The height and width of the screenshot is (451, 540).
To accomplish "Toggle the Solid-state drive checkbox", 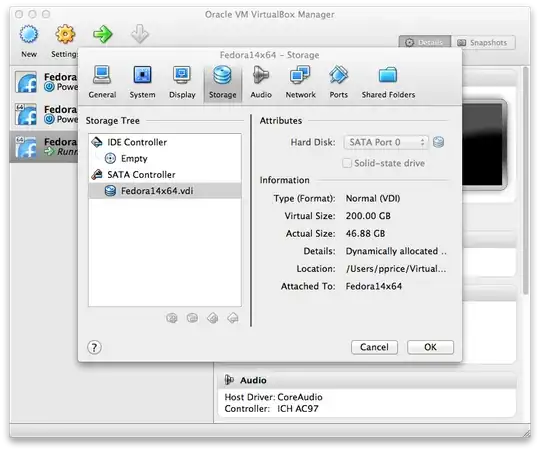I will [x=347, y=163].
